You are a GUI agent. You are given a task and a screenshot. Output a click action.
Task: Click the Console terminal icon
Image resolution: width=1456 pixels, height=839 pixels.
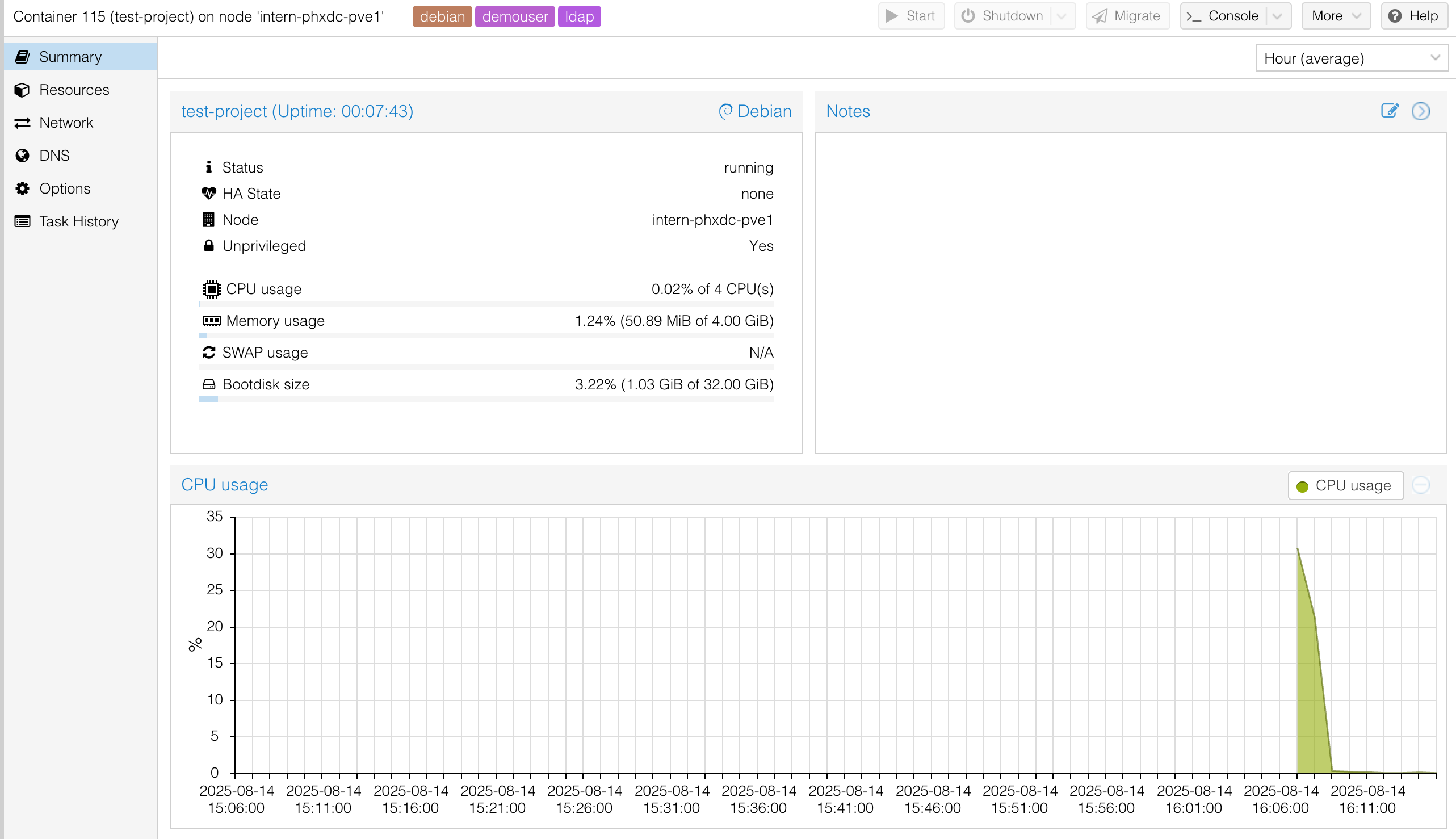(1194, 15)
